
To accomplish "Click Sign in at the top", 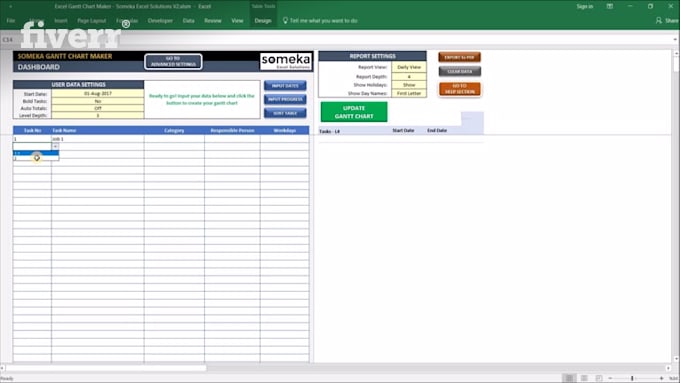I will point(585,6).
